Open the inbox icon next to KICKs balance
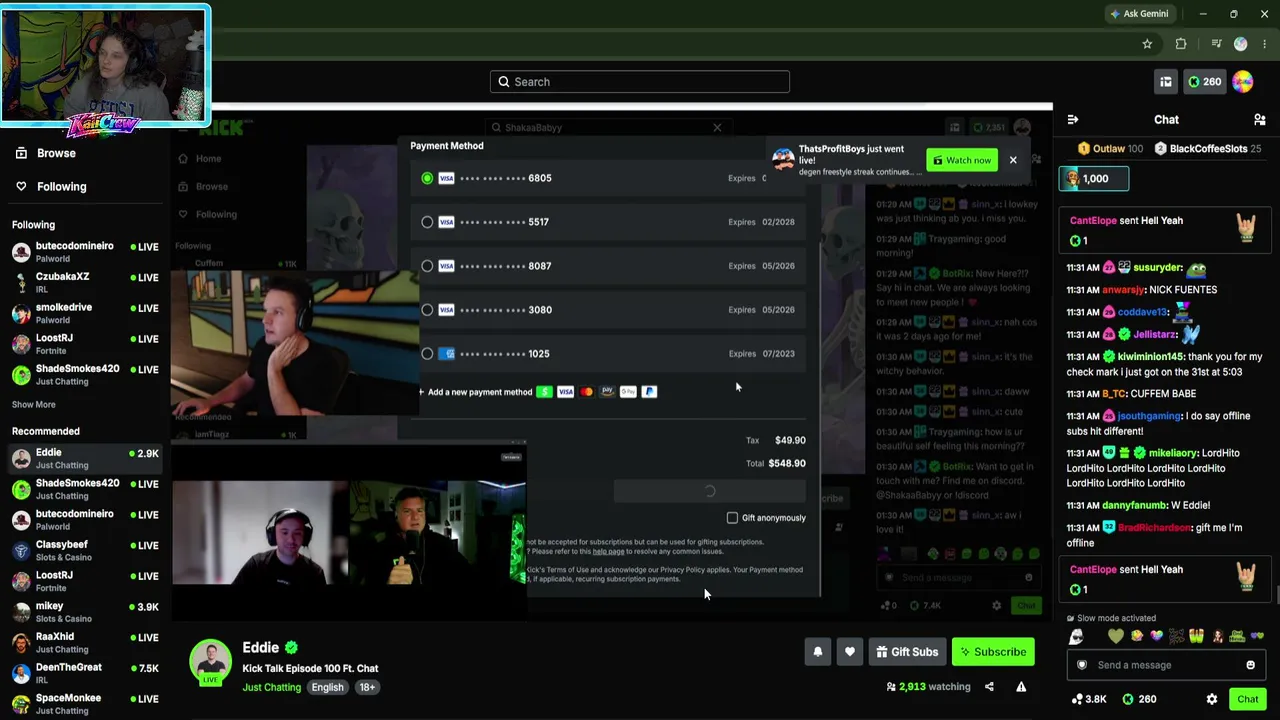This screenshot has height=720, width=1280. 1166,82
